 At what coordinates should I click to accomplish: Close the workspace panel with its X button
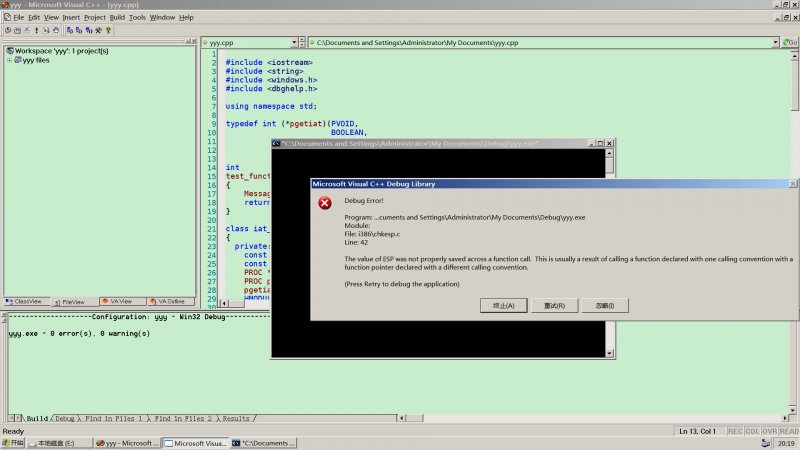coord(193,41)
